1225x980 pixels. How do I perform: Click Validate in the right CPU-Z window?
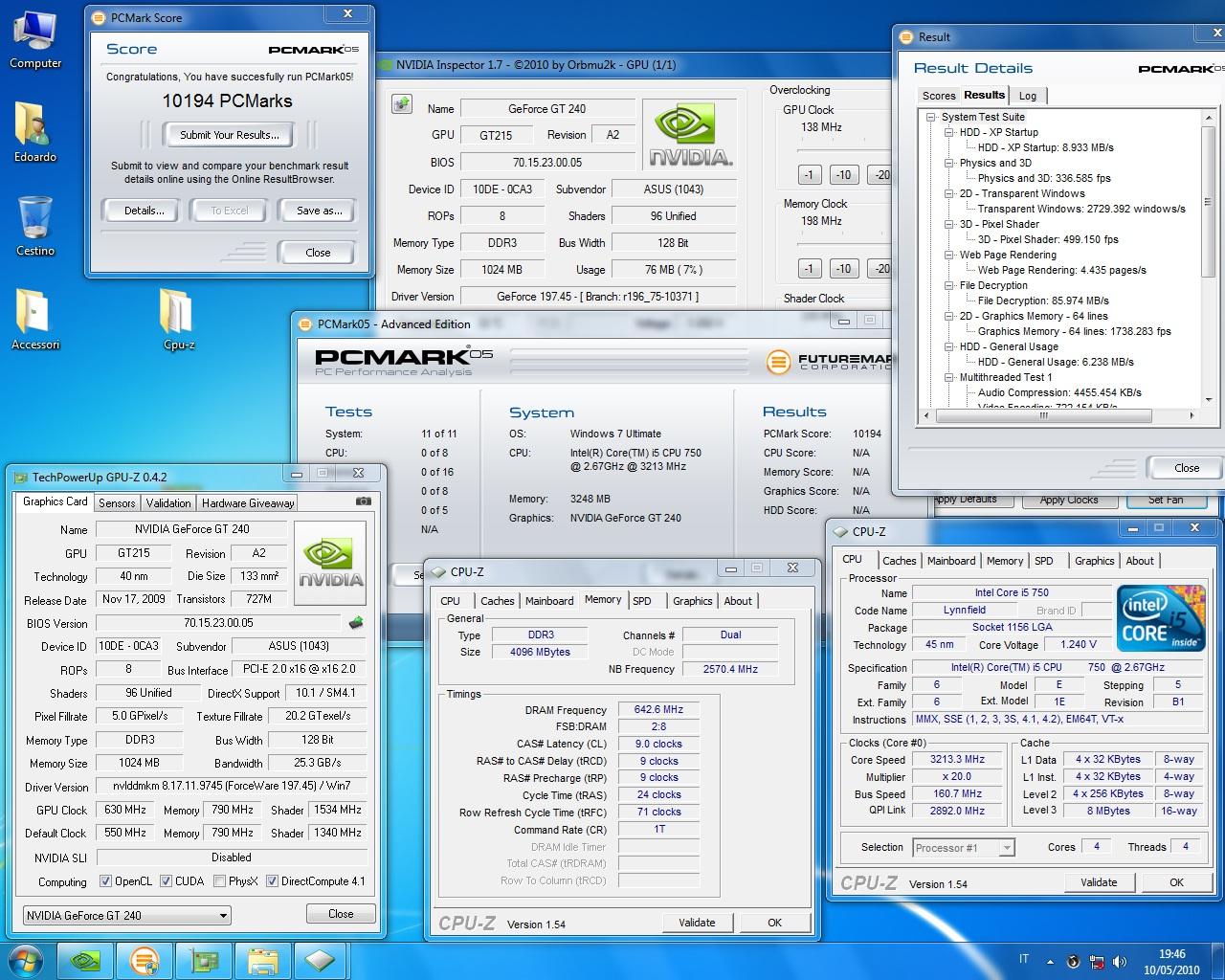(1099, 882)
